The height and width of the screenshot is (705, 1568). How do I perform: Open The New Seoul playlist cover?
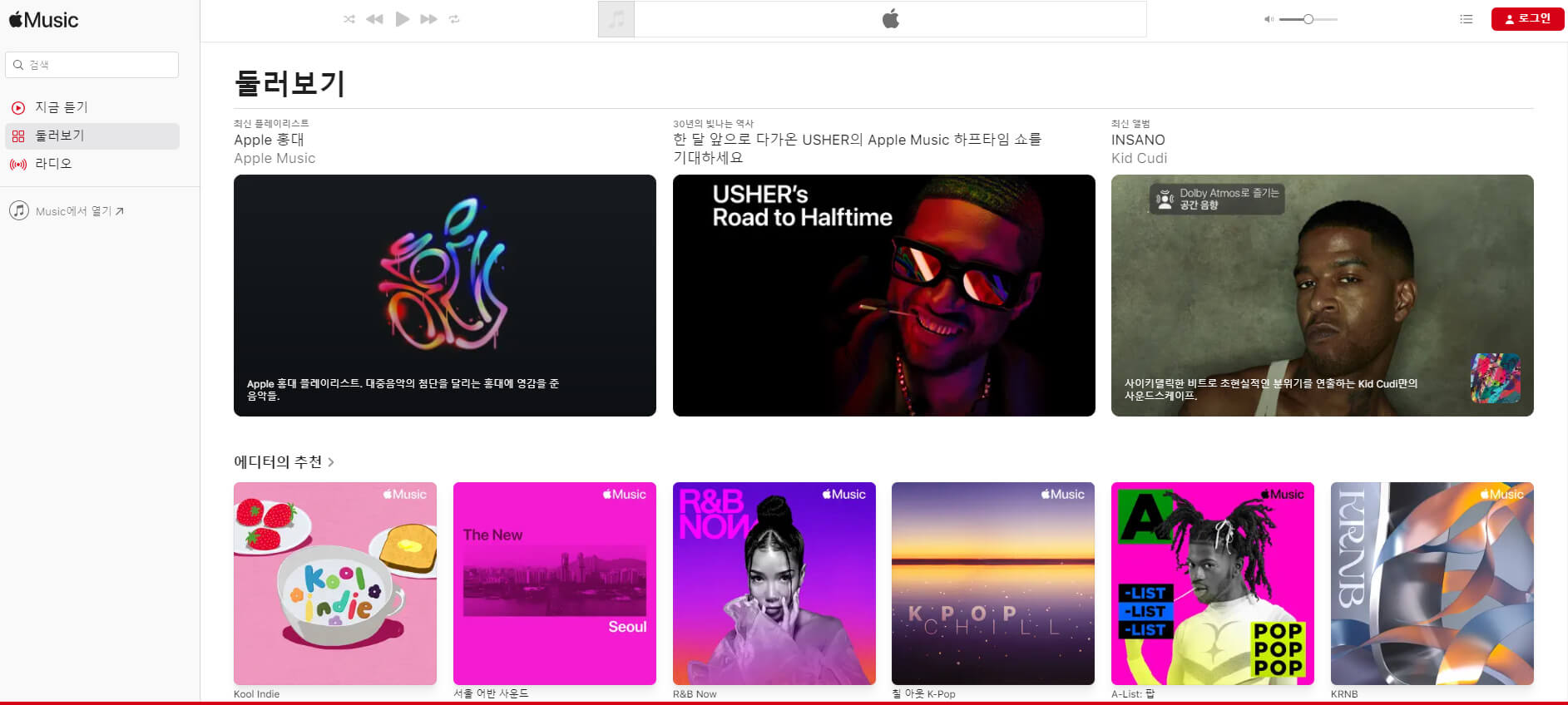tap(555, 584)
